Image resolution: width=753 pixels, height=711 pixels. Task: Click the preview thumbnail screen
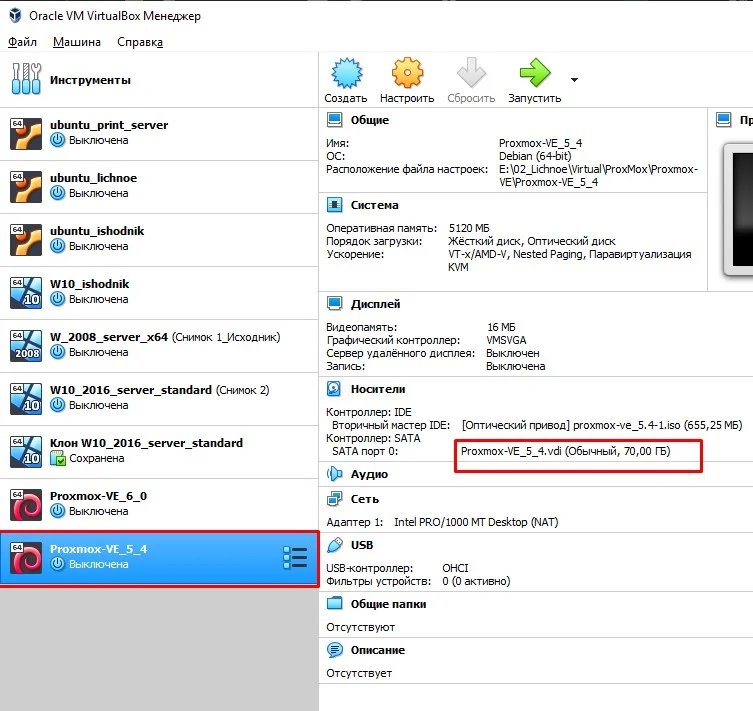coord(742,209)
